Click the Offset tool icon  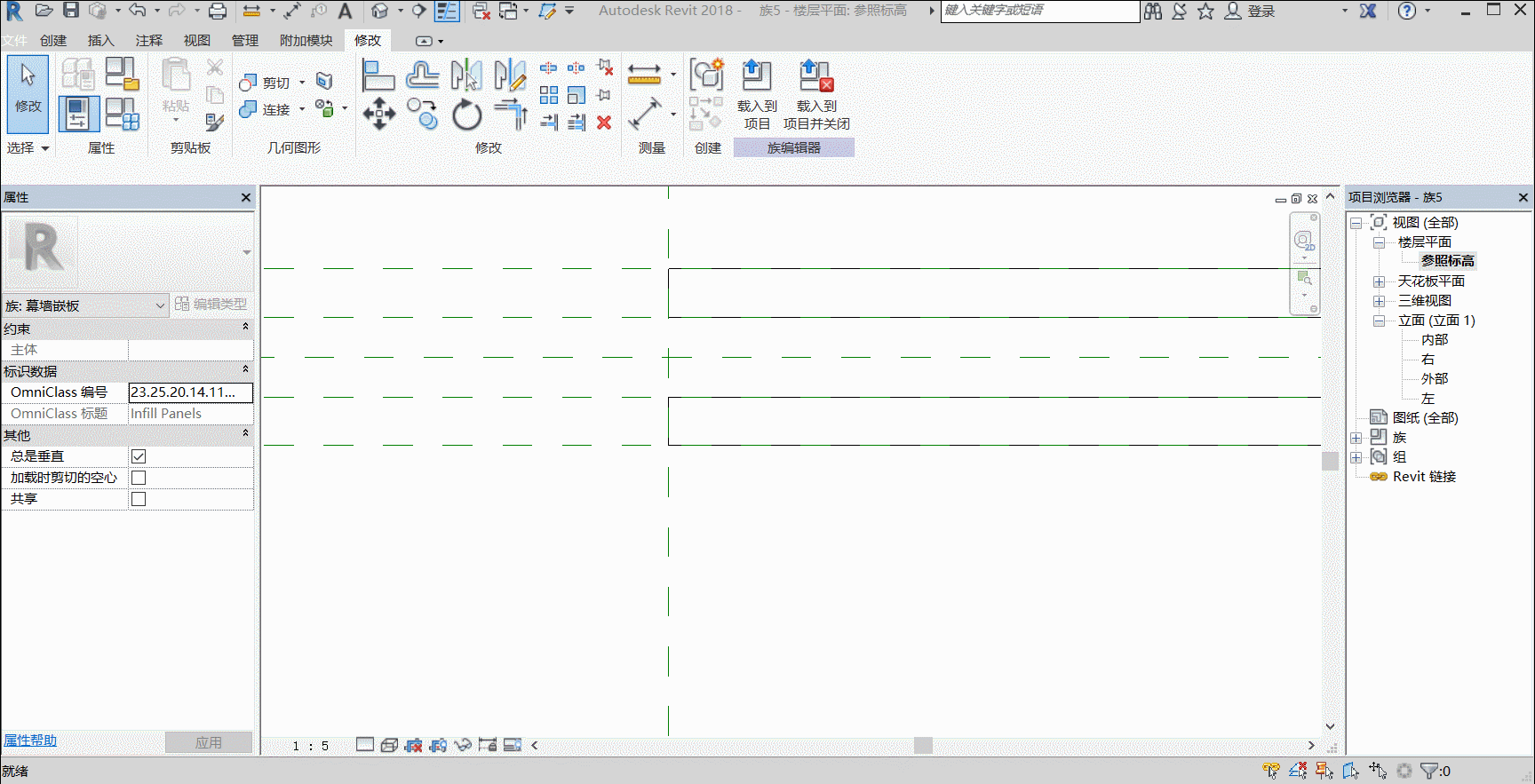pyautogui.click(x=423, y=75)
